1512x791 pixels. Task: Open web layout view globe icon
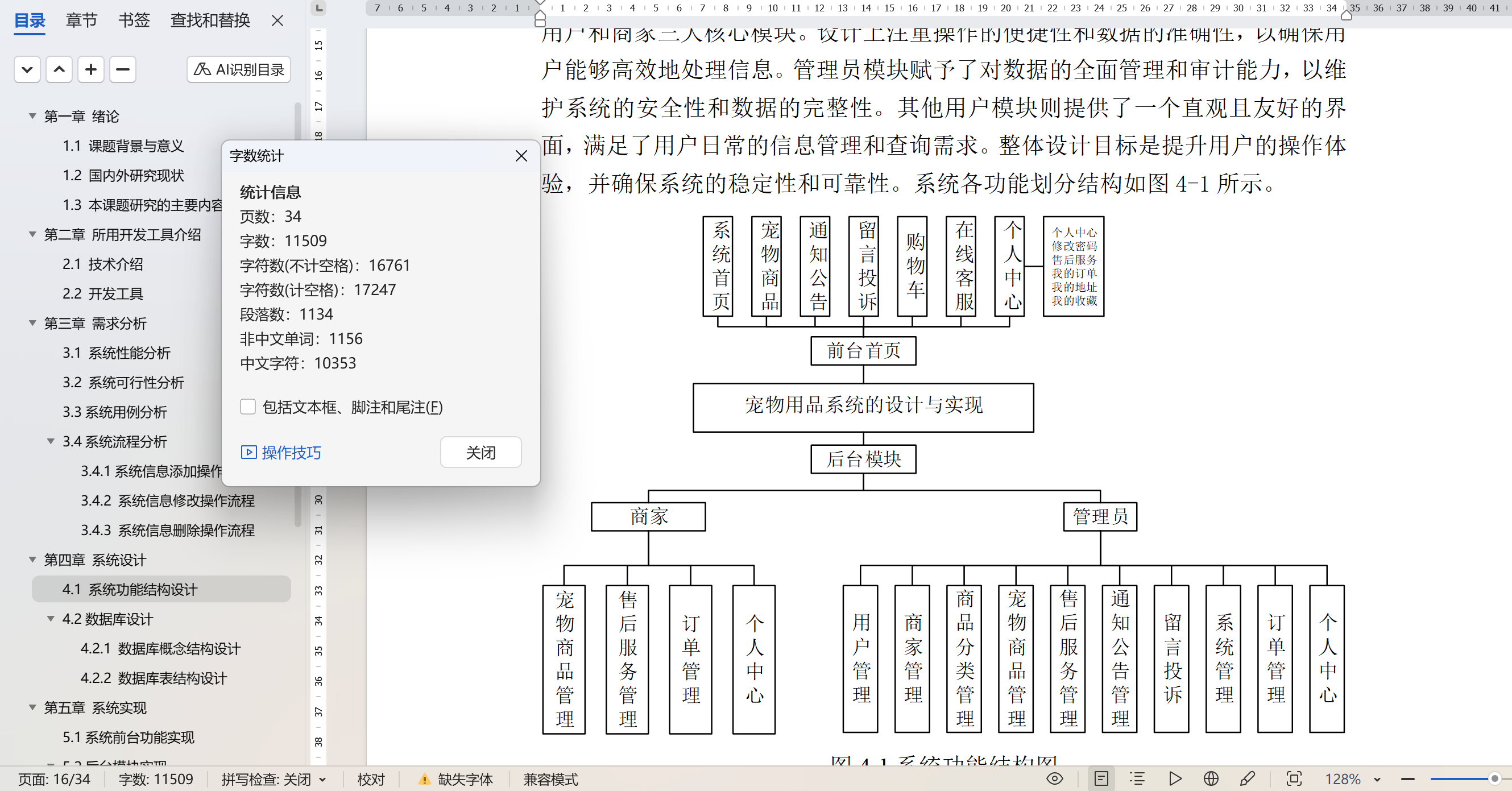[1211, 778]
